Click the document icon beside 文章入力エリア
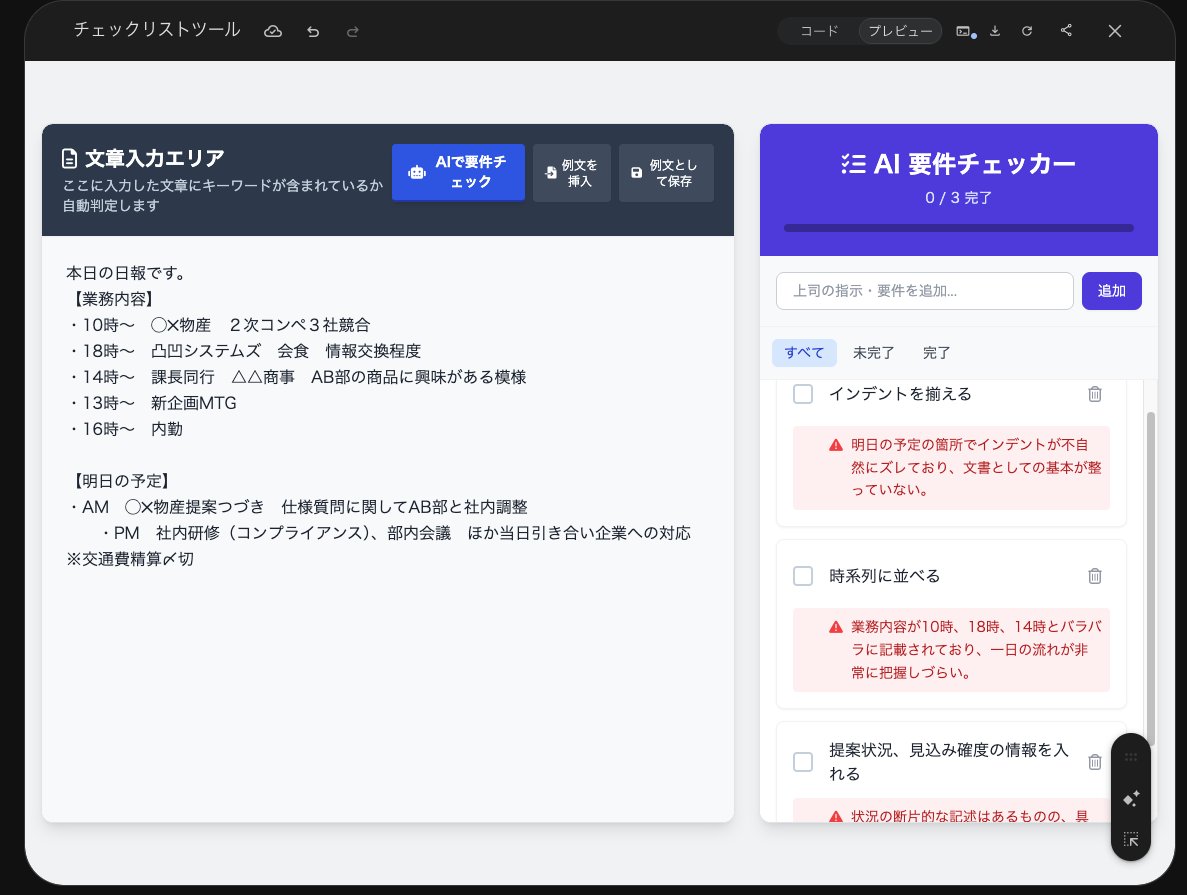This screenshot has width=1187, height=895. coord(70,158)
